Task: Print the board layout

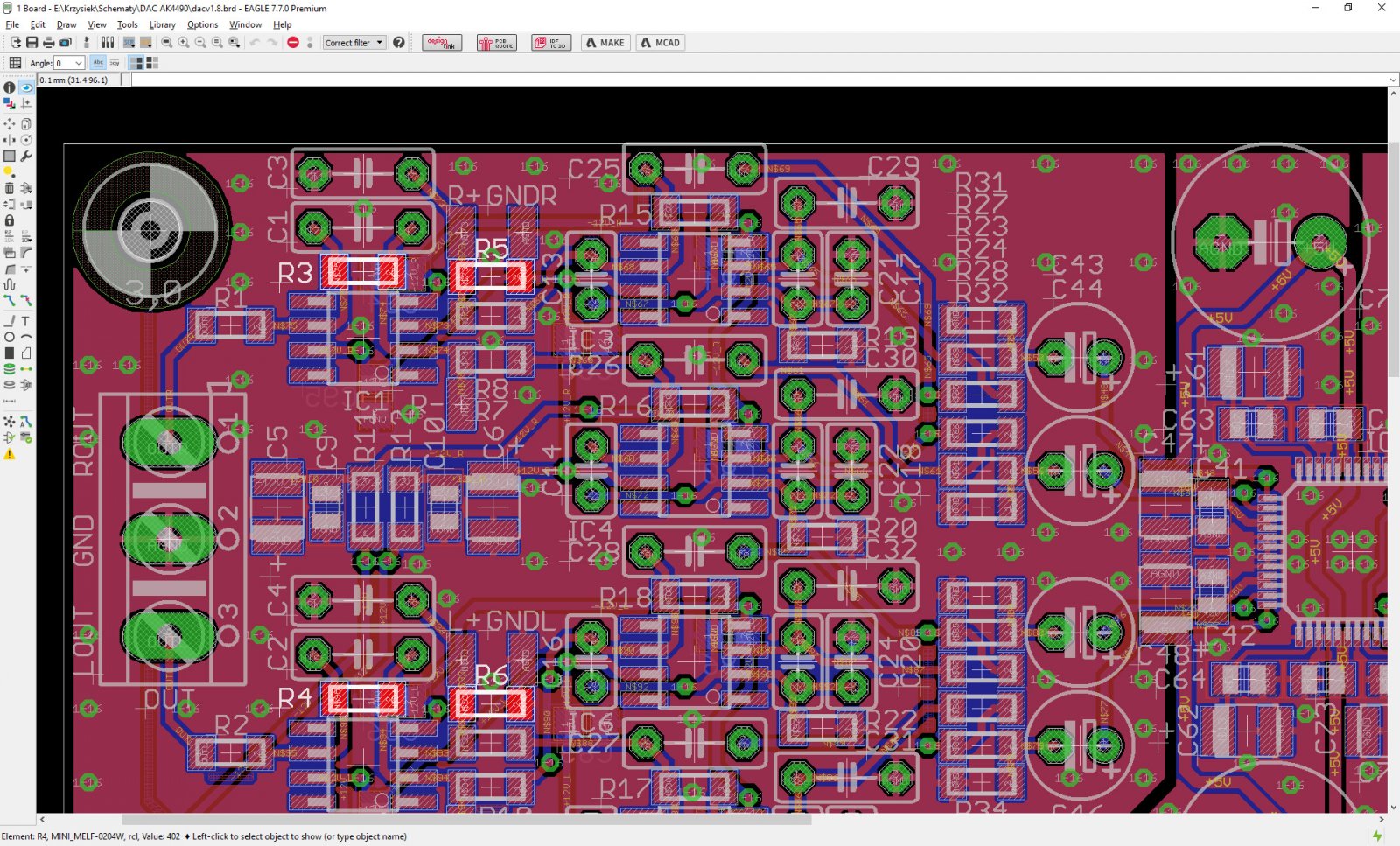Action: (48, 42)
